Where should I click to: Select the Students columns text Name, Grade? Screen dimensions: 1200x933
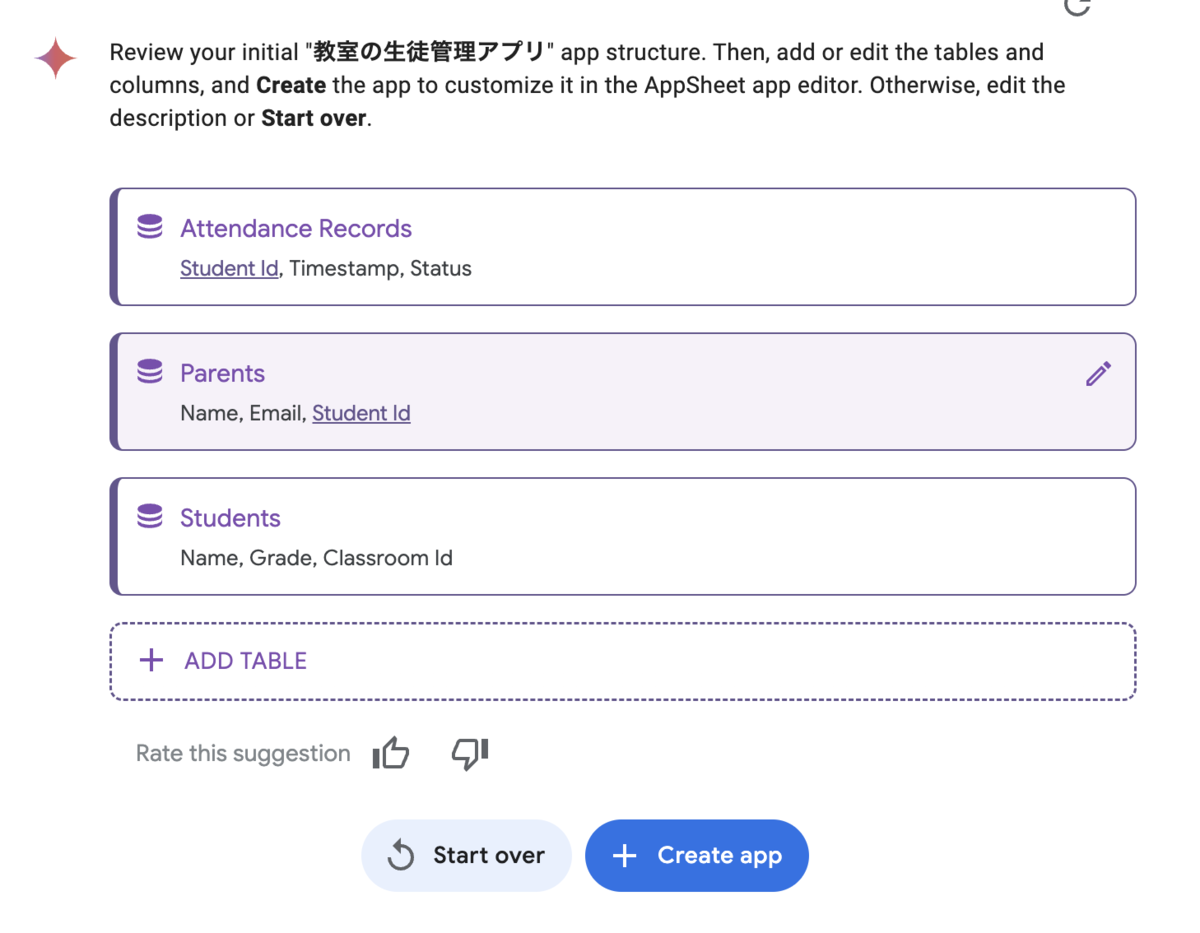click(248, 558)
